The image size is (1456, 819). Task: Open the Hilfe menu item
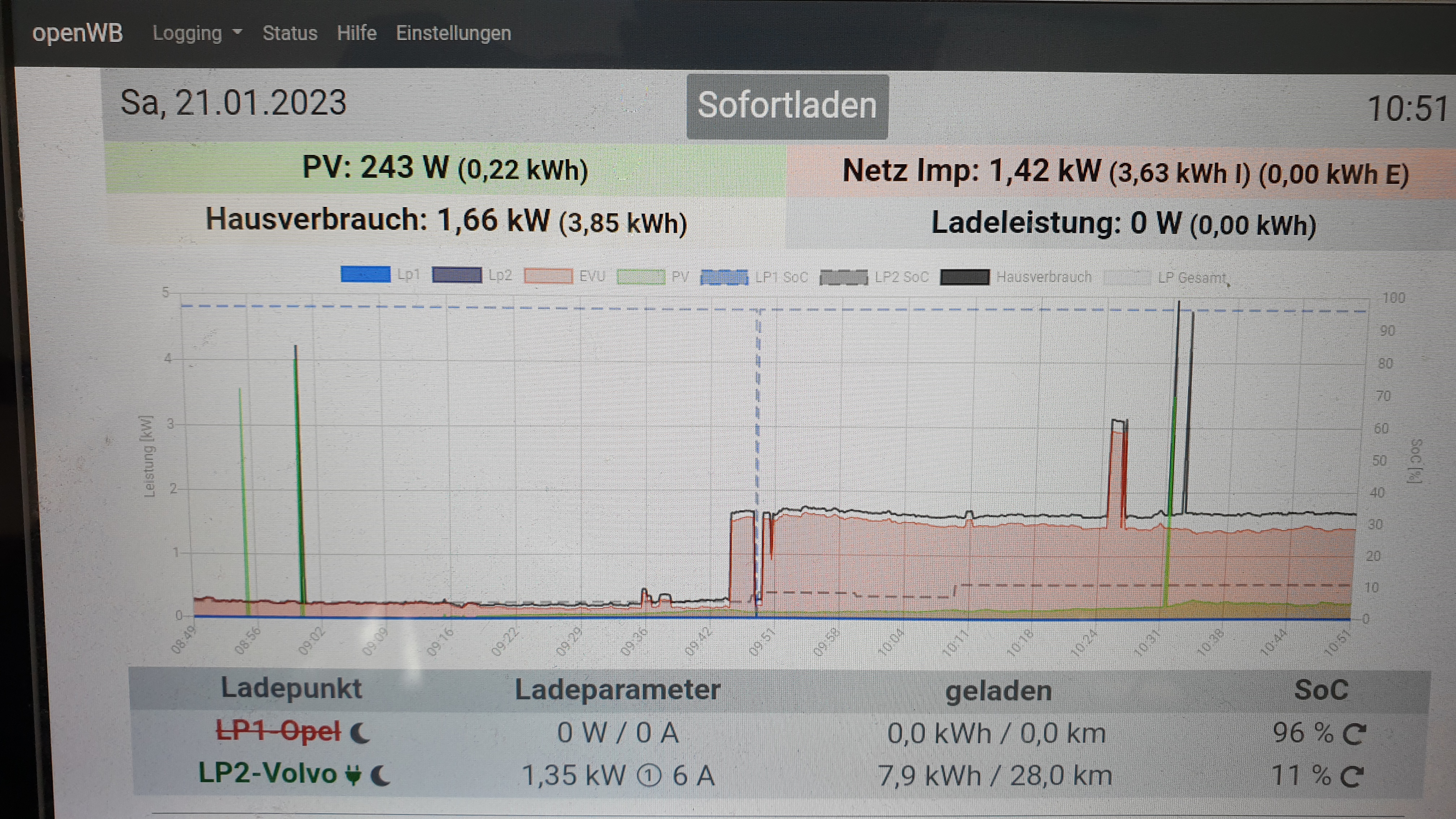tap(357, 33)
